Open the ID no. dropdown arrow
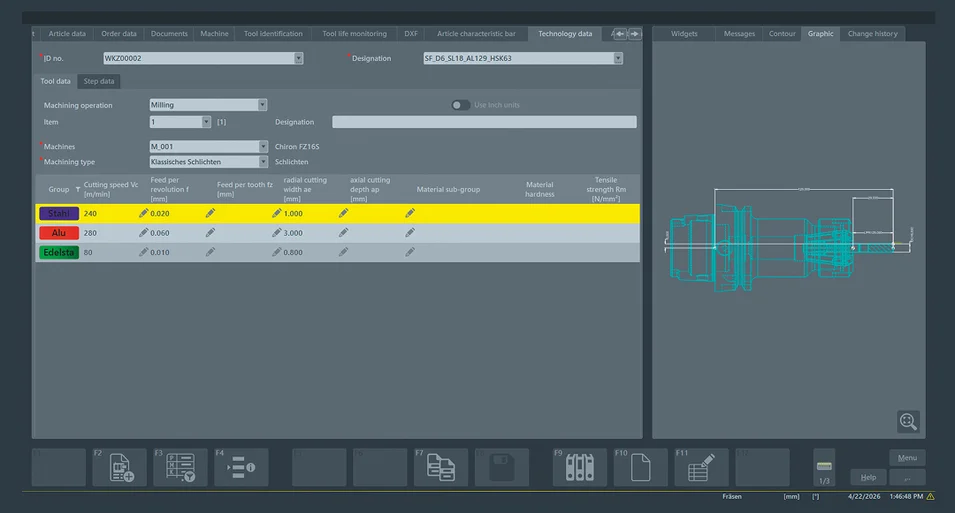The height and width of the screenshot is (513, 955). click(298, 58)
